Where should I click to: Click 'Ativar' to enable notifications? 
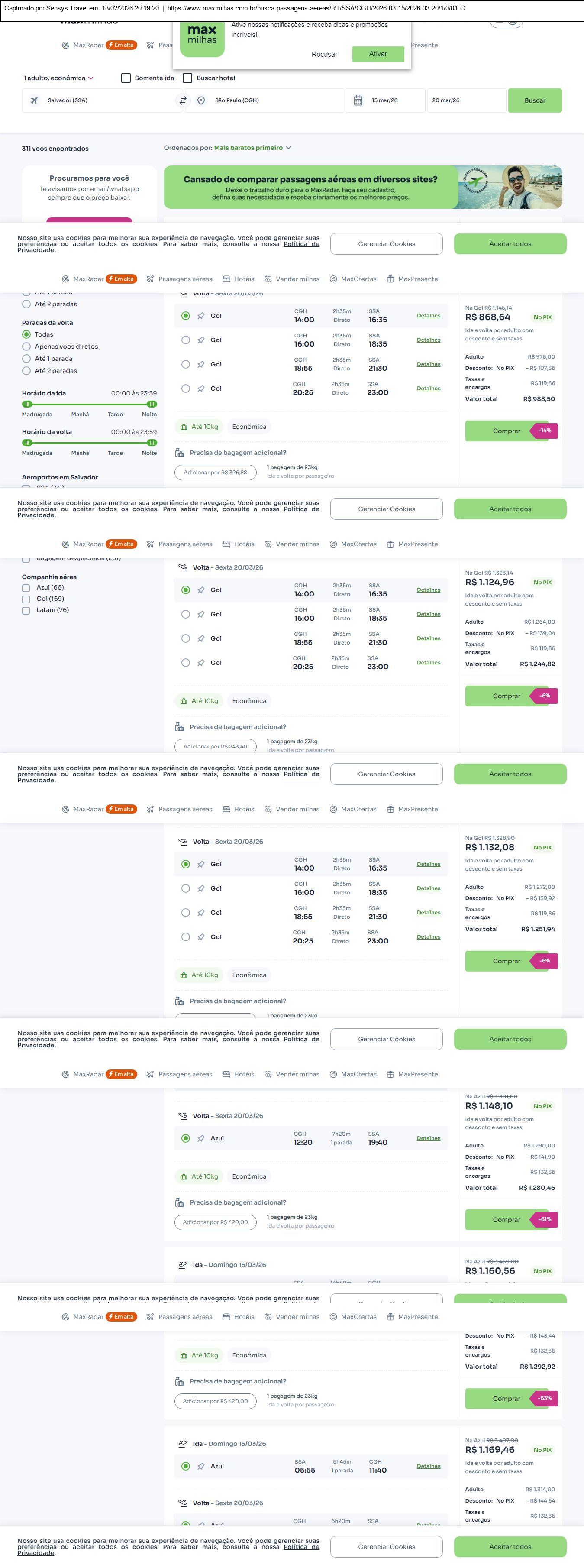pyautogui.click(x=378, y=54)
